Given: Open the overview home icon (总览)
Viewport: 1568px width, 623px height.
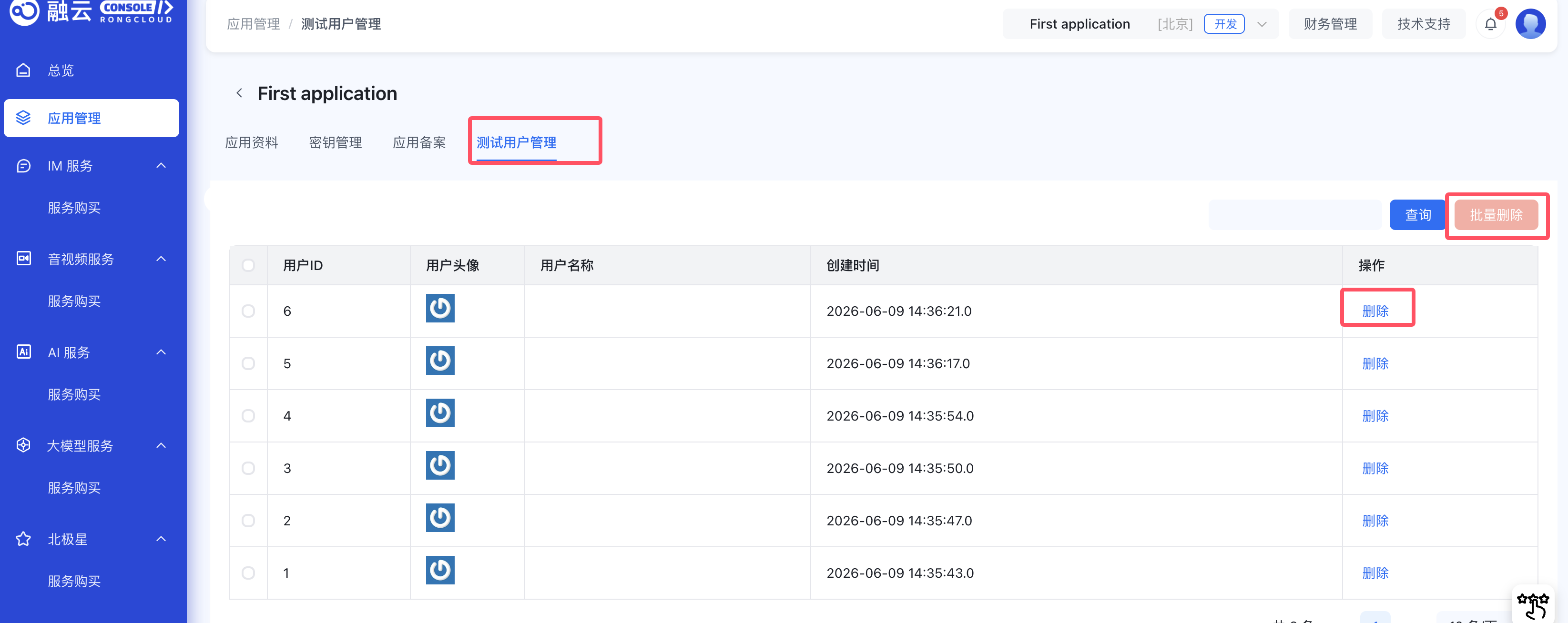Looking at the screenshot, I should [23, 70].
